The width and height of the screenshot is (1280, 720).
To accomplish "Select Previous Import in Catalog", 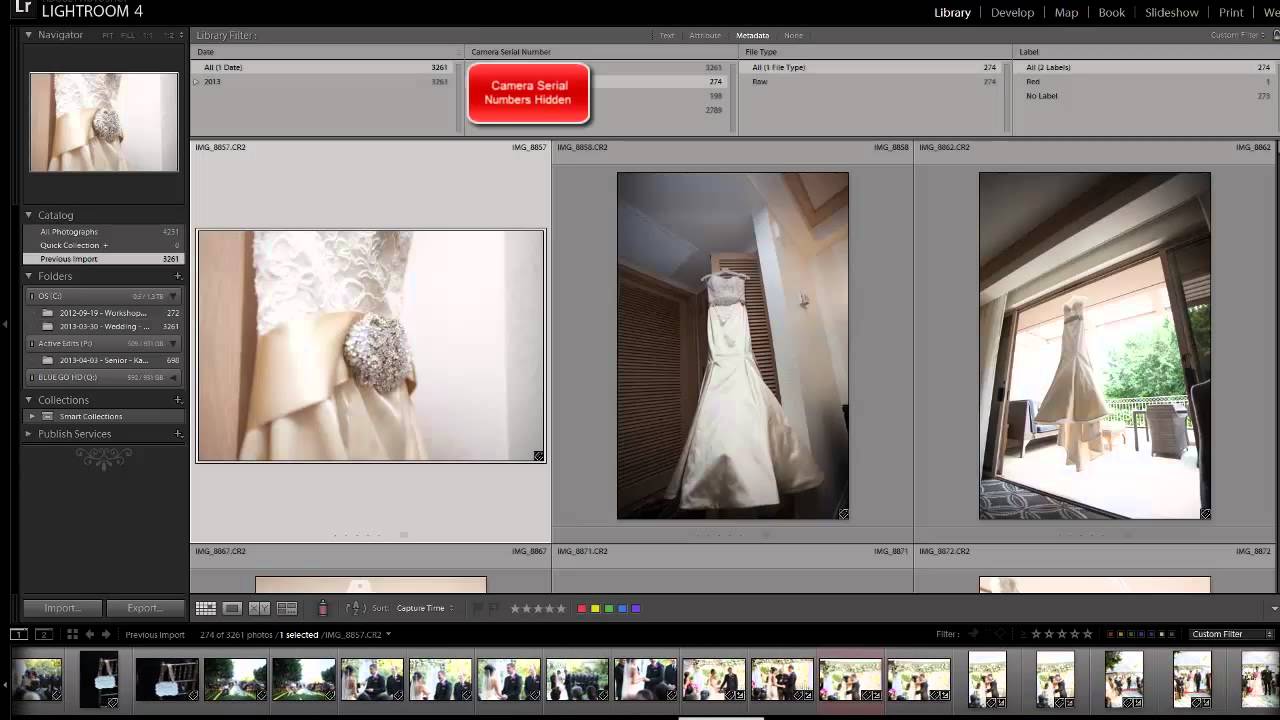I will [x=103, y=259].
